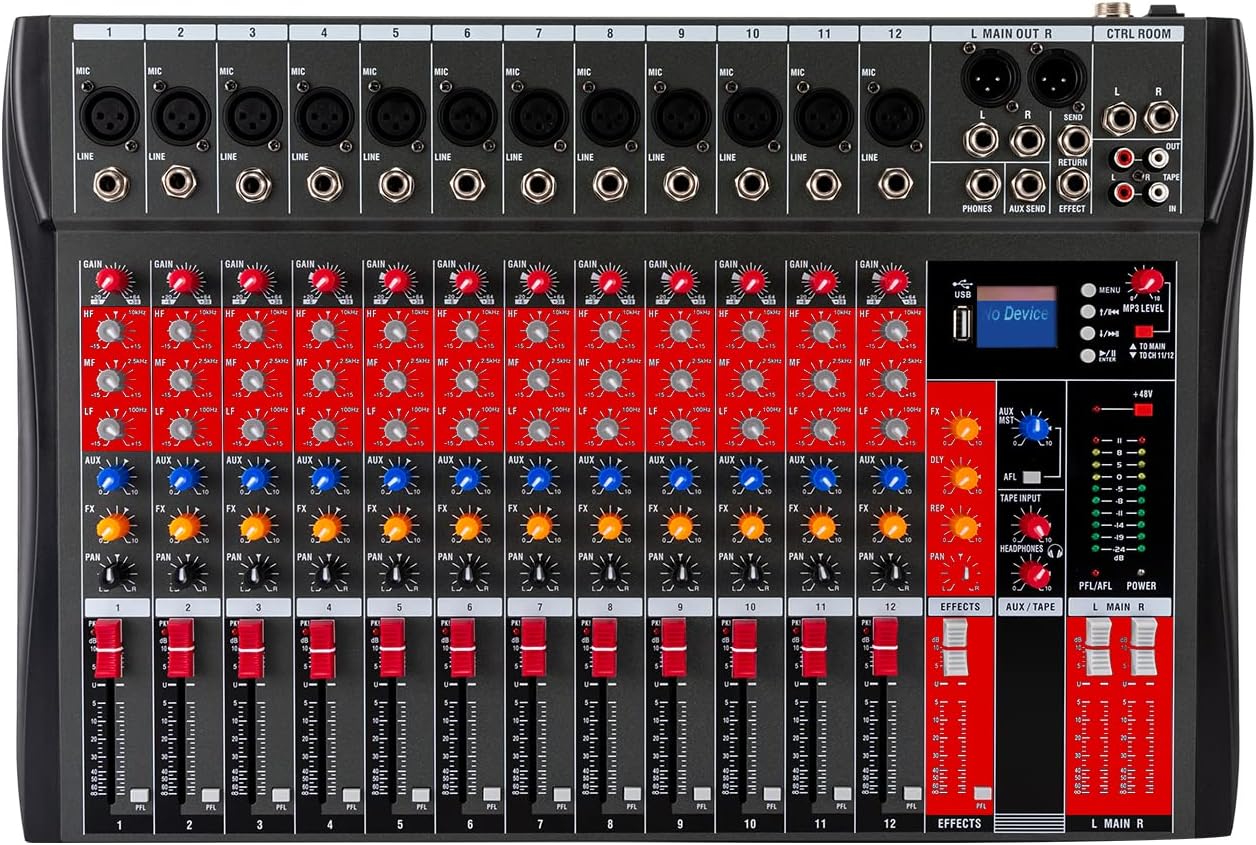Click the MAIN OUT R quarter-inch jack

pyautogui.click(x=1027, y=139)
